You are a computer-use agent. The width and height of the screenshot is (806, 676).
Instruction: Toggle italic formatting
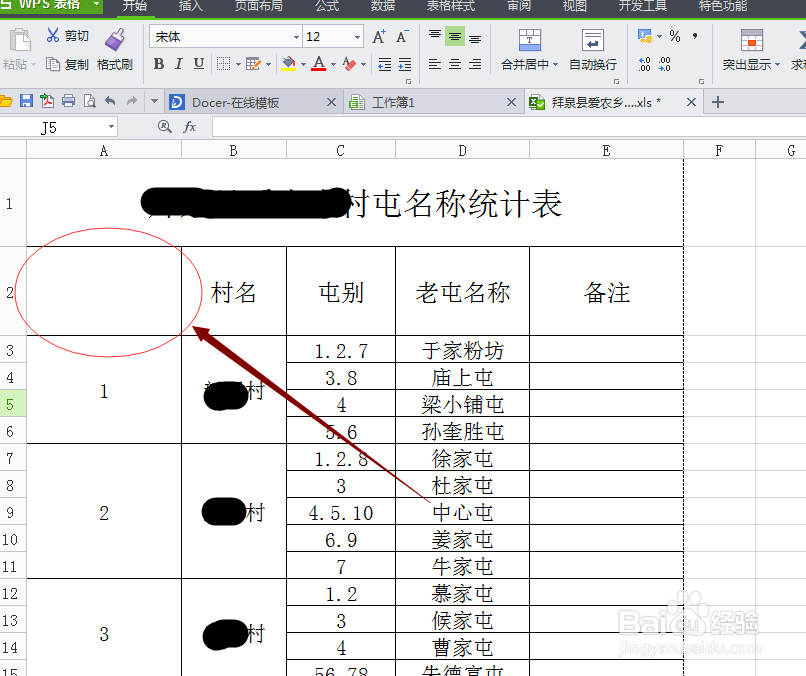click(177, 63)
